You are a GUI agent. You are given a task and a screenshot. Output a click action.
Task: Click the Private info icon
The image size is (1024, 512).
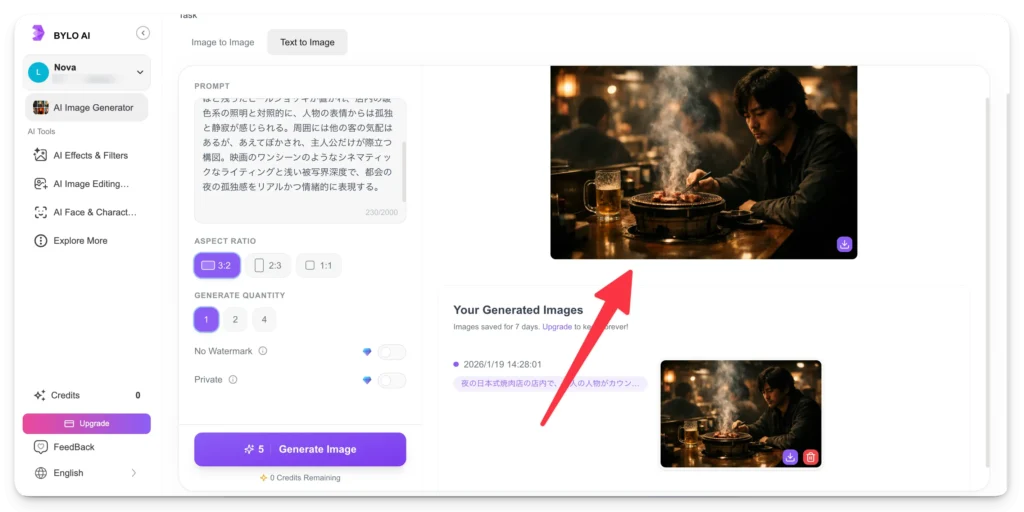[x=232, y=379]
